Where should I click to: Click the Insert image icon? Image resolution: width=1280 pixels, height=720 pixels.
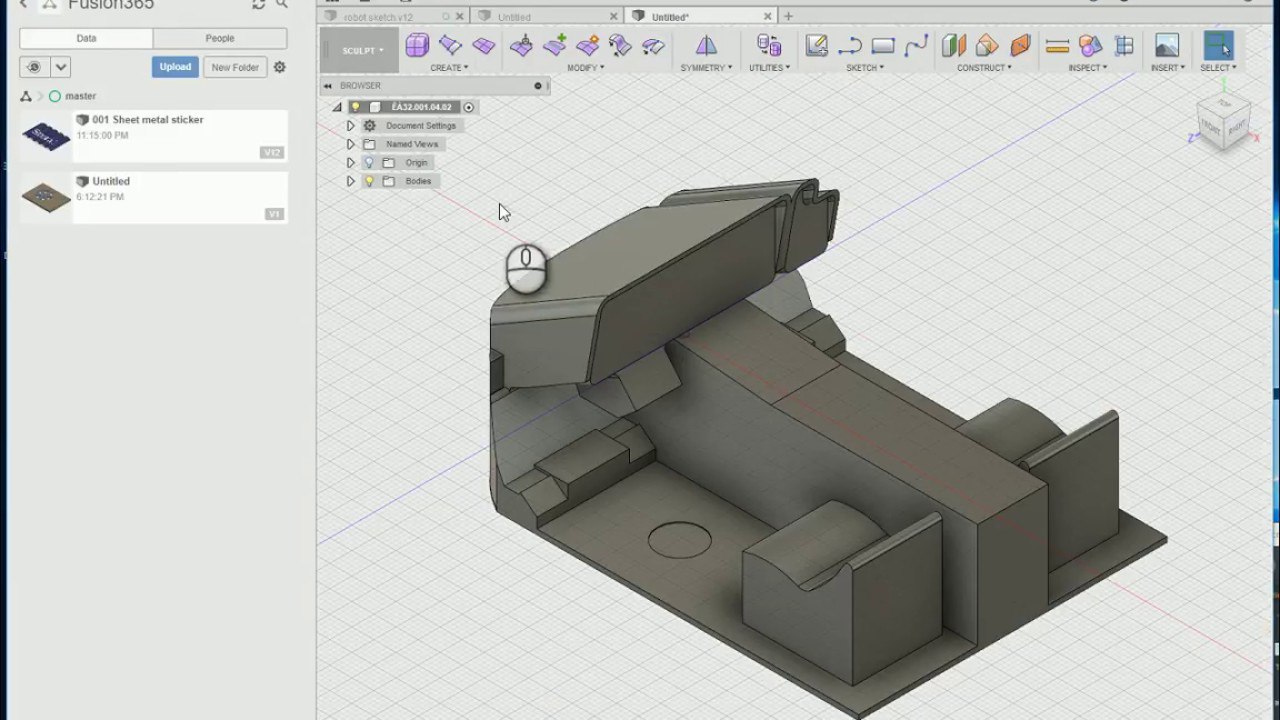[x=1166, y=46]
